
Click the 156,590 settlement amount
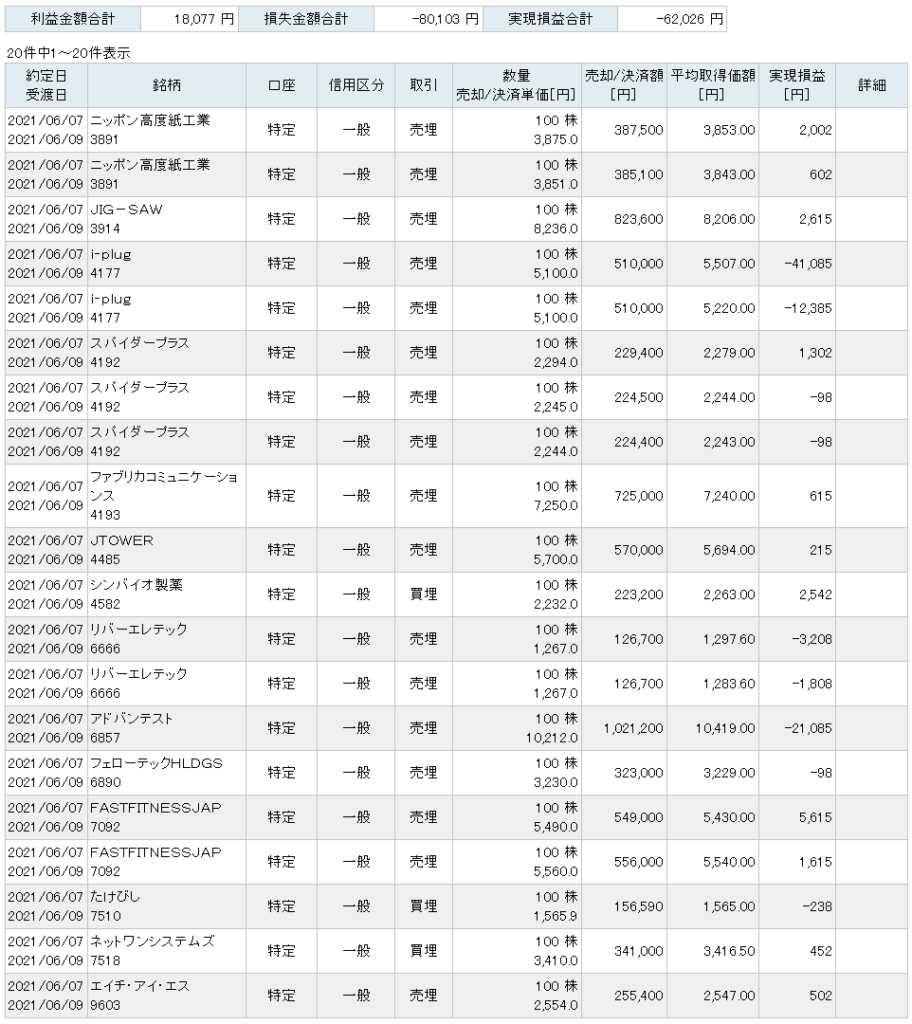[638, 907]
